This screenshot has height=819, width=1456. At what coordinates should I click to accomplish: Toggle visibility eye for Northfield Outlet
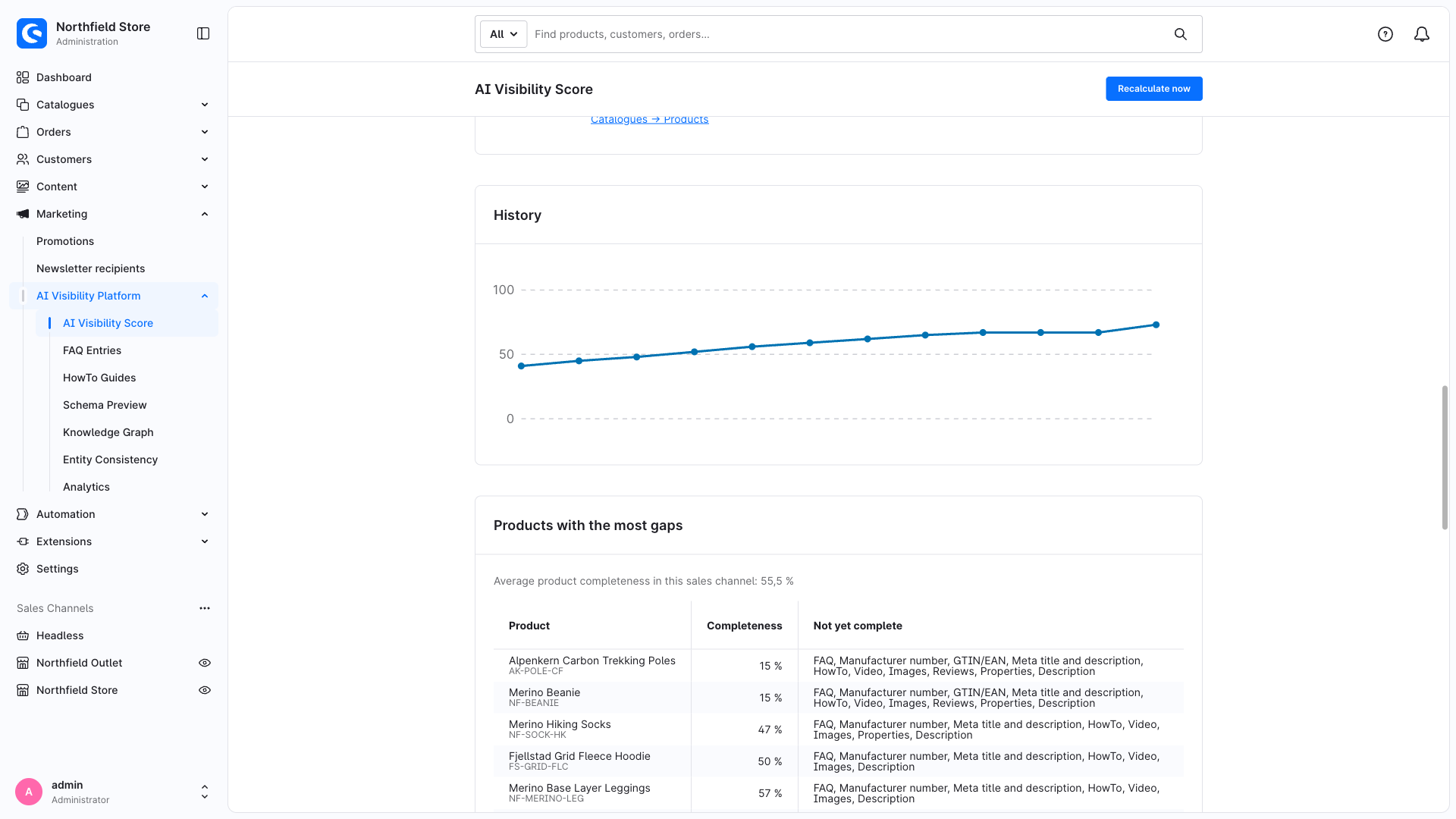(205, 663)
